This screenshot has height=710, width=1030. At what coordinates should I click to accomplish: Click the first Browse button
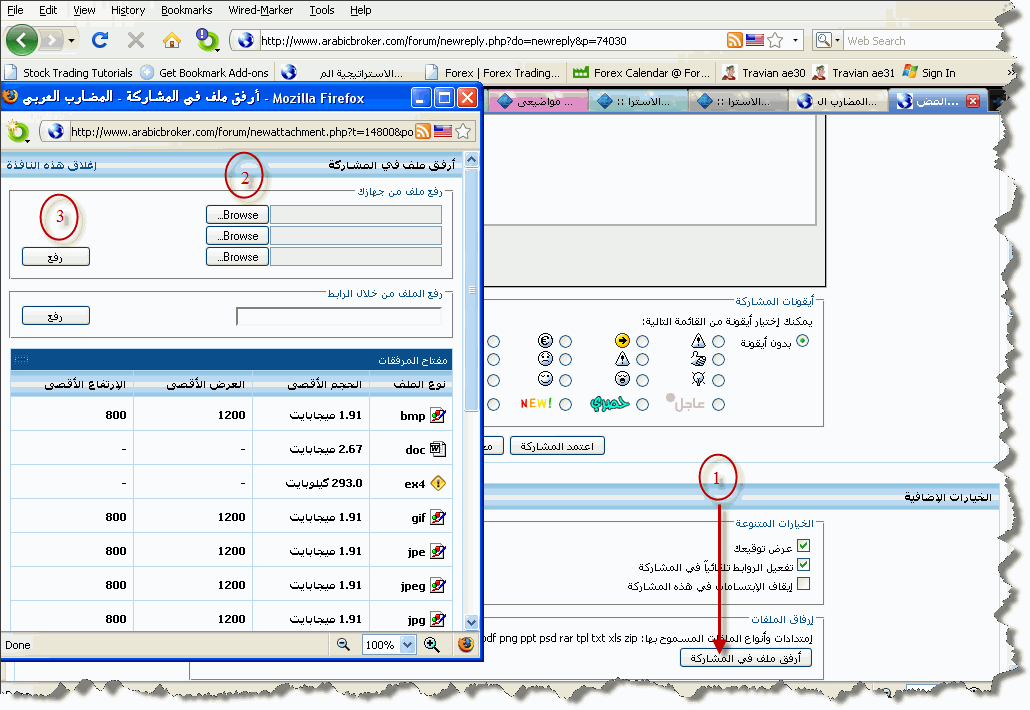237,214
